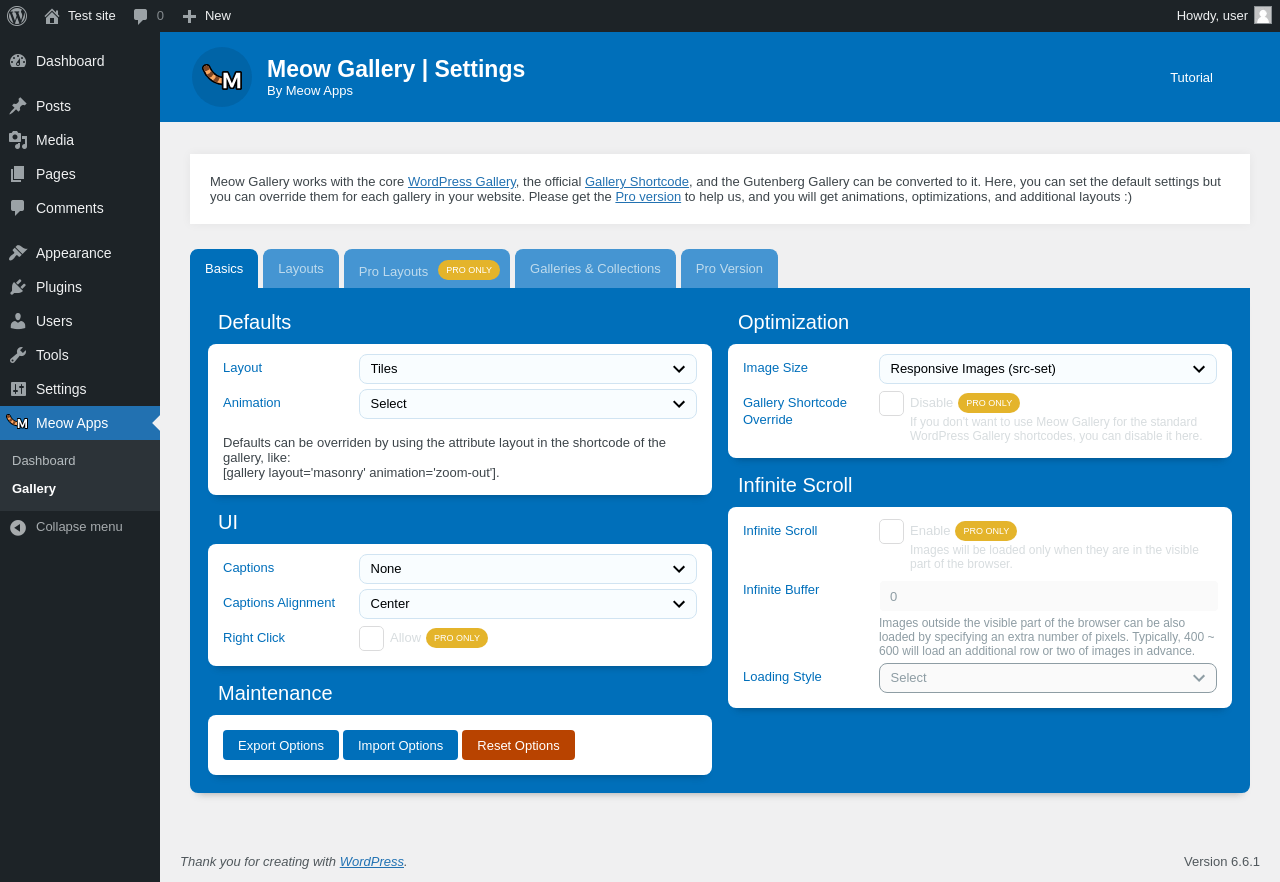Click the Media icon in the sidebar

click(x=18, y=140)
